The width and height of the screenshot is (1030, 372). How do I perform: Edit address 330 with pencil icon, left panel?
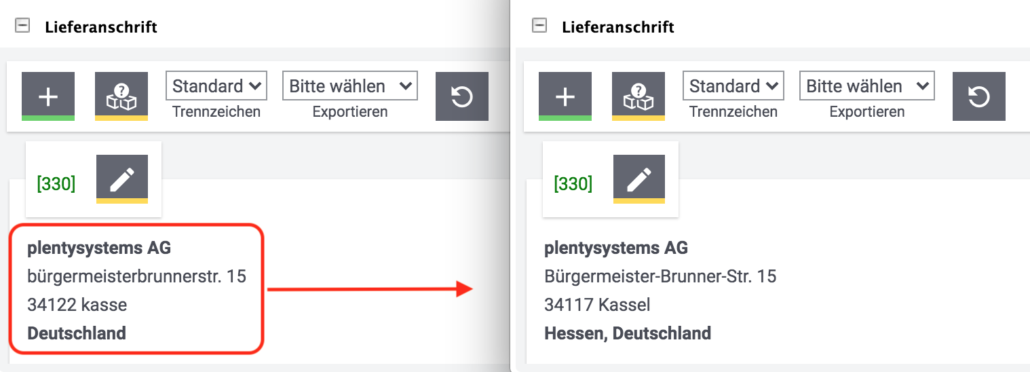pos(122,179)
